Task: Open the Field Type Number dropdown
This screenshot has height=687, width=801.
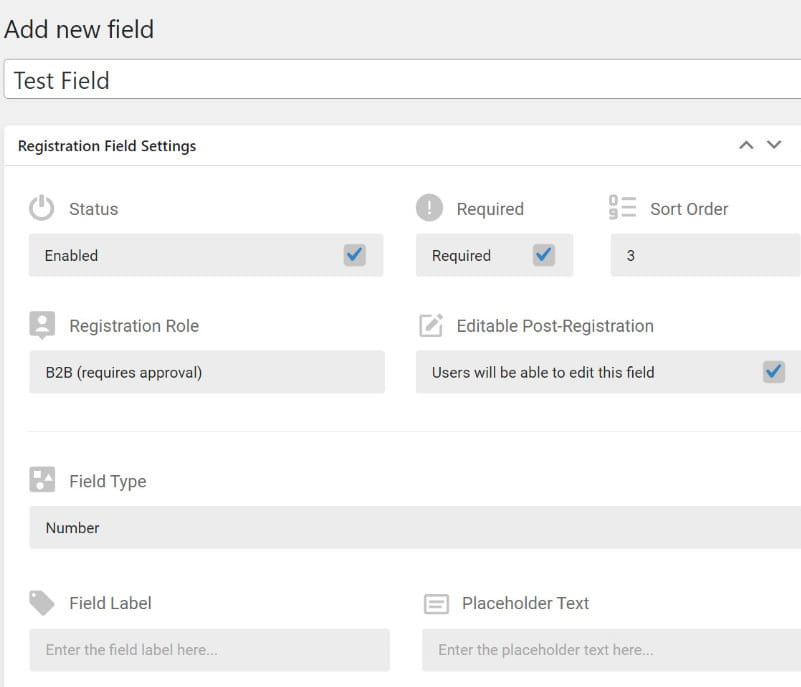Action: pyautogui.click(x=414, y=528)
